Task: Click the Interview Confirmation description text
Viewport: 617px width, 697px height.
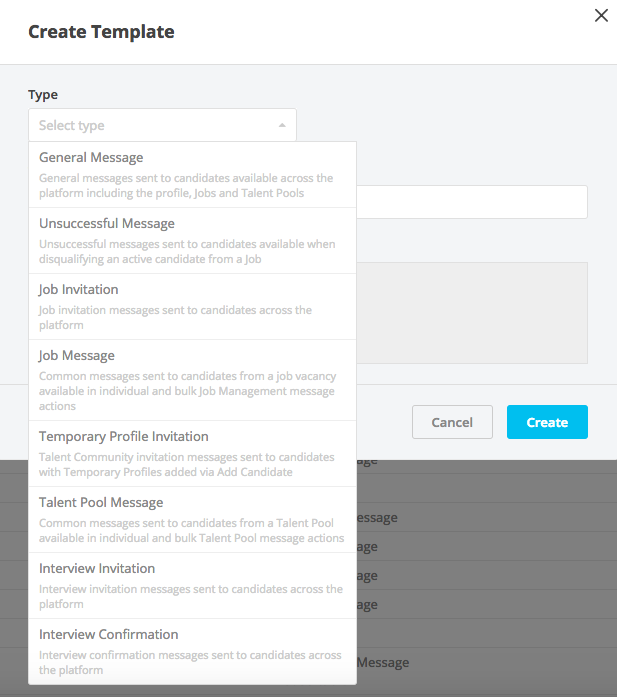Action: (x=190, y=662)
